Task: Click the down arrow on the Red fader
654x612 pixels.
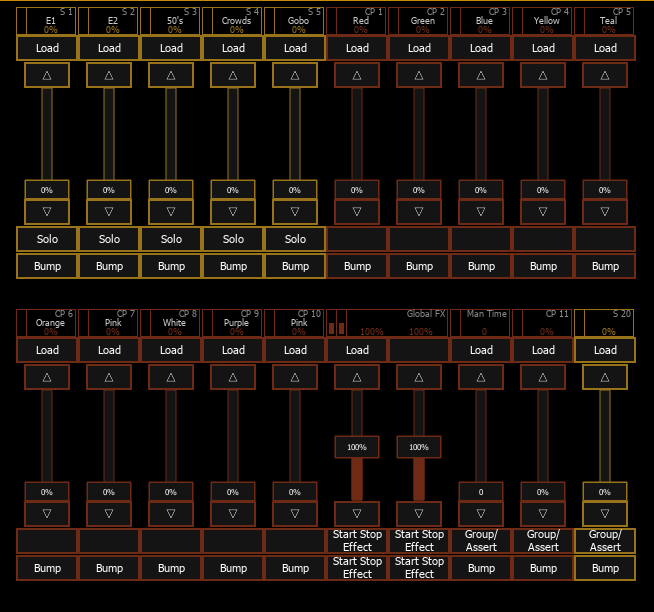Action: pos(357,212)
